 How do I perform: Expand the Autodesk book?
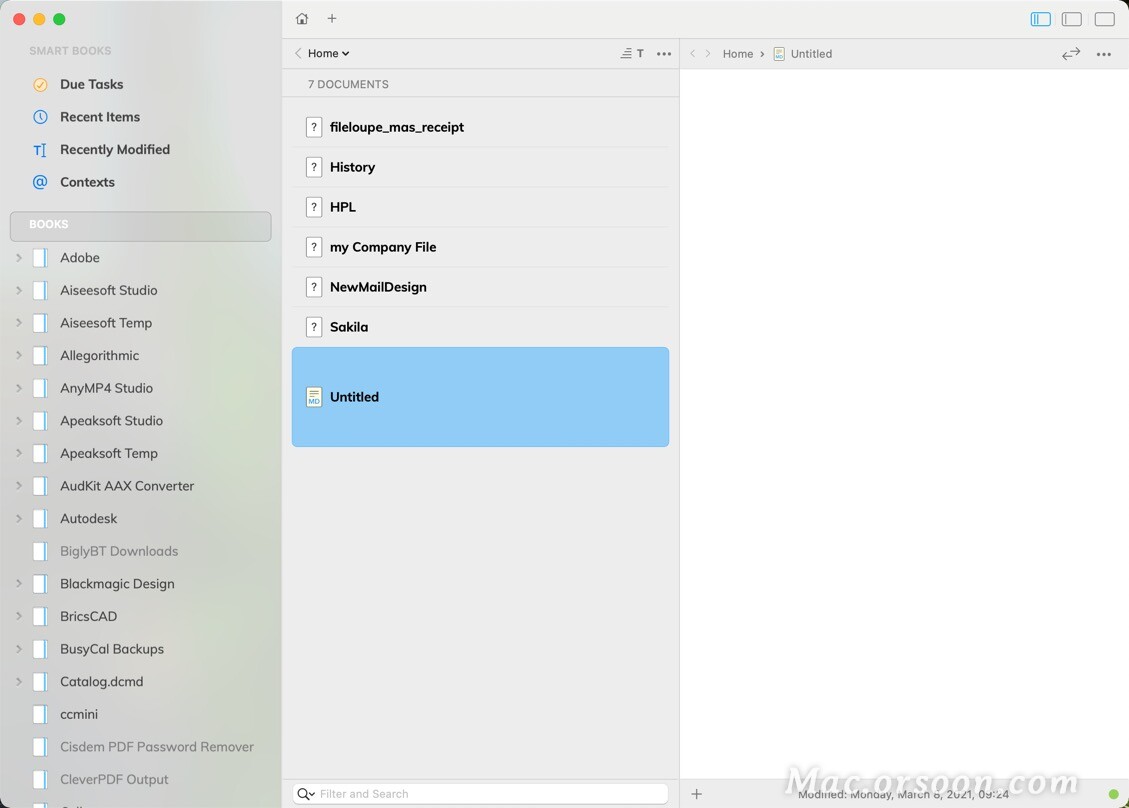click(18, 518)
